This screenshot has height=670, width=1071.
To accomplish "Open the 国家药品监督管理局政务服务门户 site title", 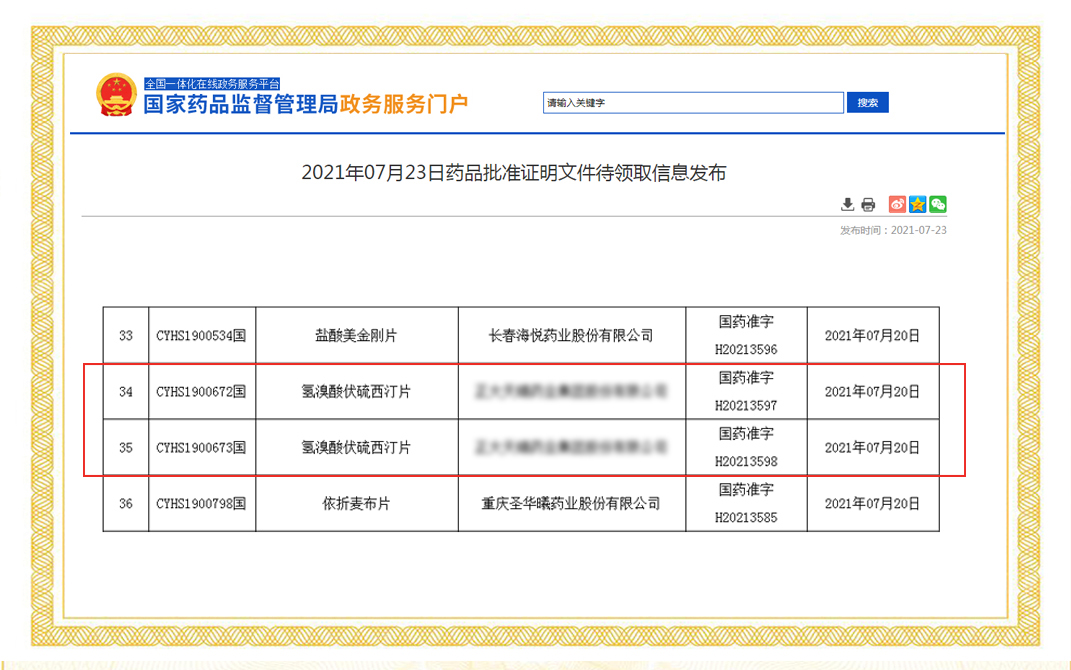I will click(305, 105).
